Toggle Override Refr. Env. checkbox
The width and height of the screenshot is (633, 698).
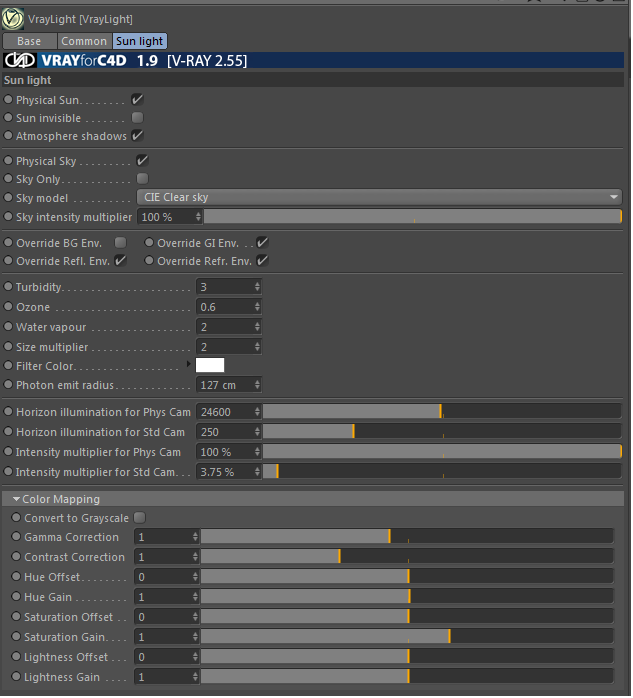(x=263, y=261)
